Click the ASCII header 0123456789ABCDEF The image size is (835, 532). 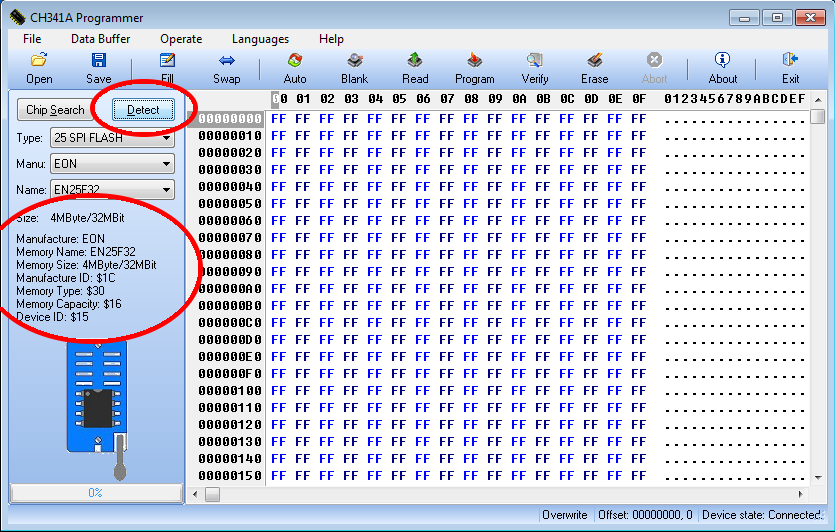pyautogui.click(x=735, y=99)
